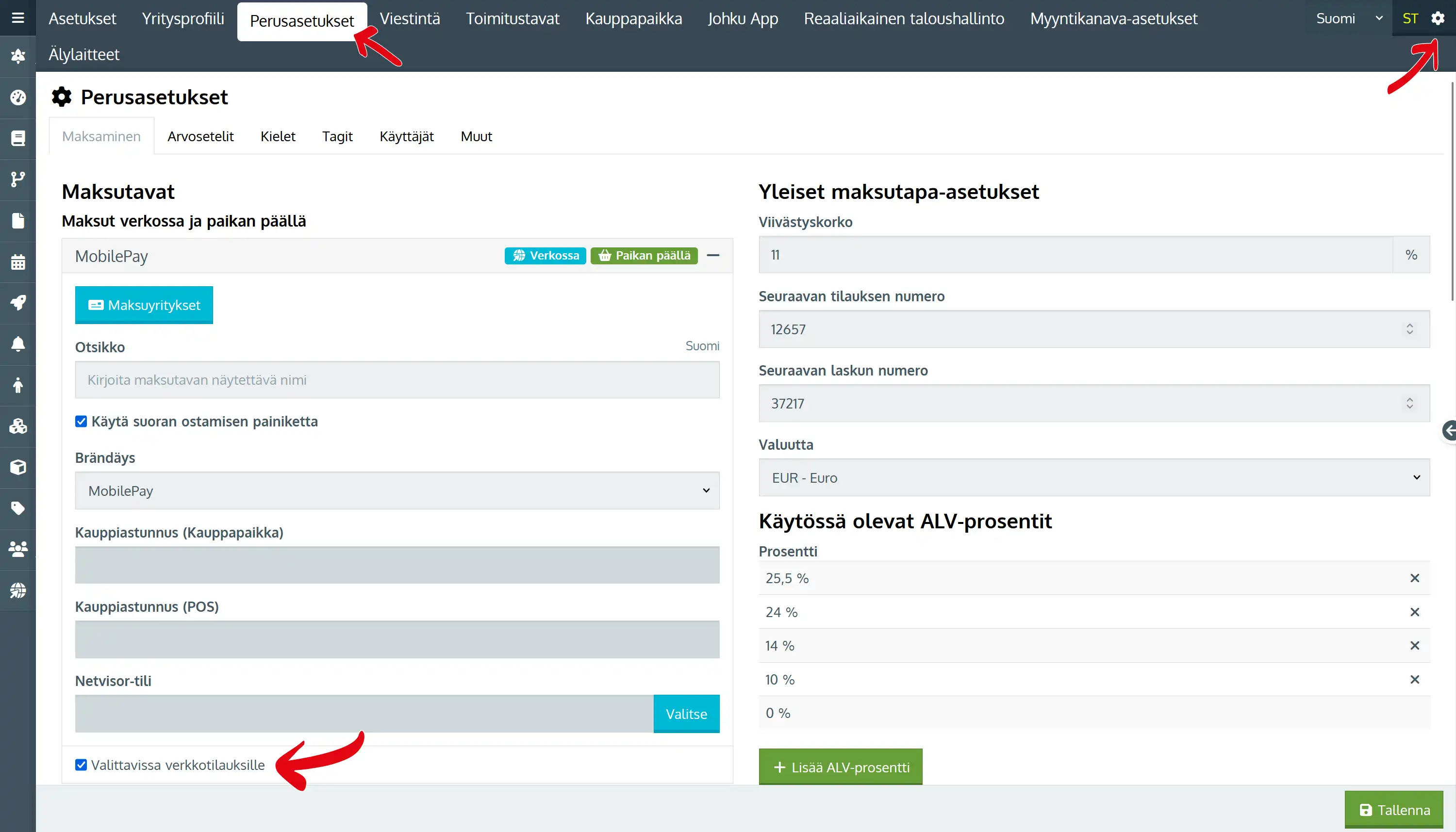Screen dimensions: 1456x832
Task: Click the settings gear next to ST
Action: click(1438, 18)
